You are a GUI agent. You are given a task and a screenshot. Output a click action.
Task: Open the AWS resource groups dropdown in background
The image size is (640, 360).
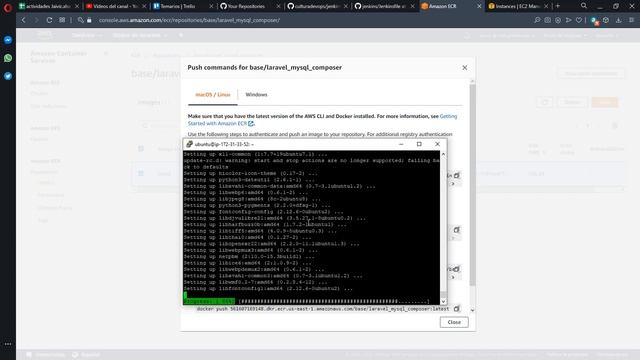coord(140,36)
